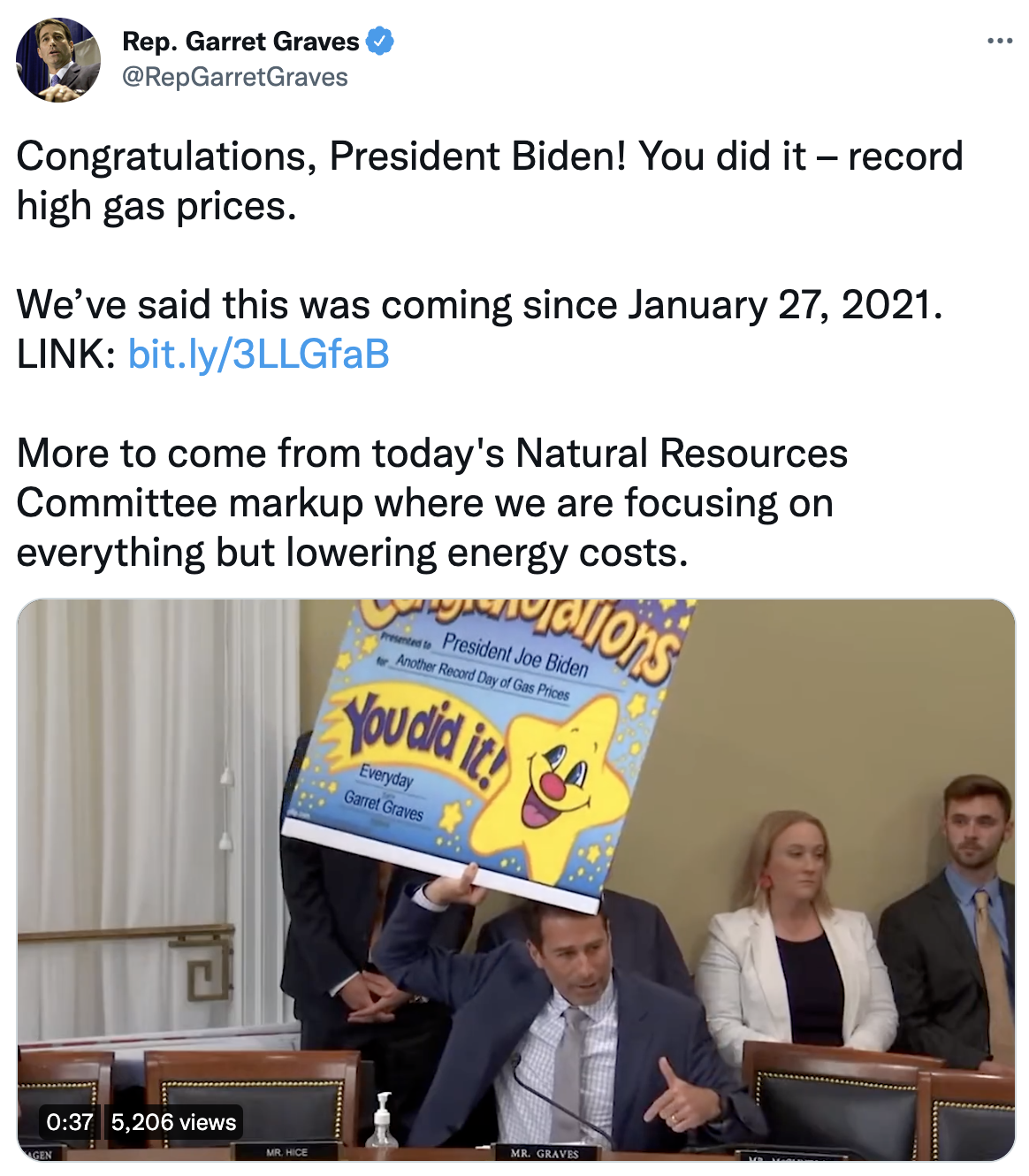Follow the bit.ly/3LLGfaB link
The height and width of the screenshot is (1176, 1029).
259,354
